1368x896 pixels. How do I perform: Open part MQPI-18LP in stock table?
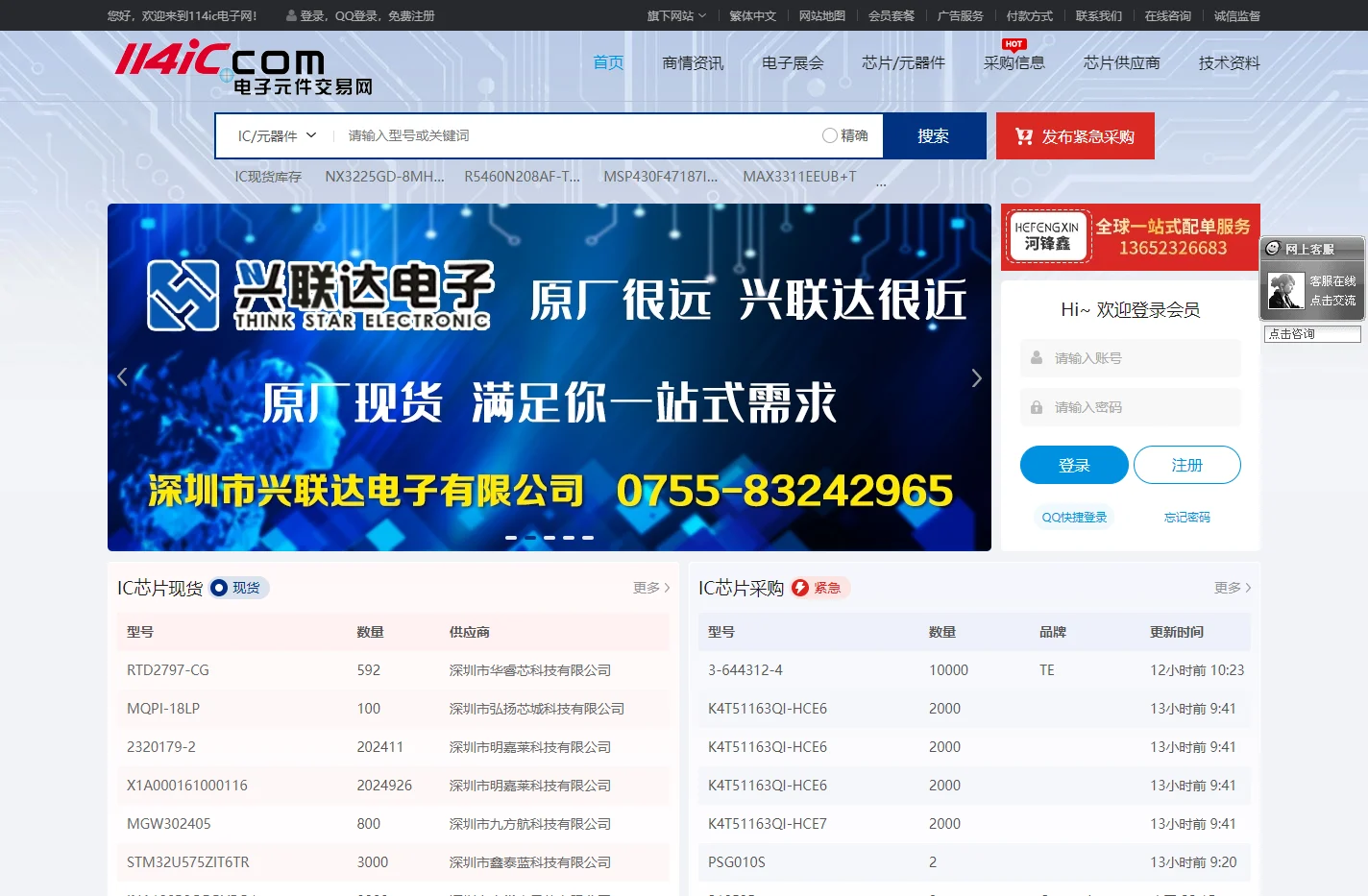click(x=163, y=709)
